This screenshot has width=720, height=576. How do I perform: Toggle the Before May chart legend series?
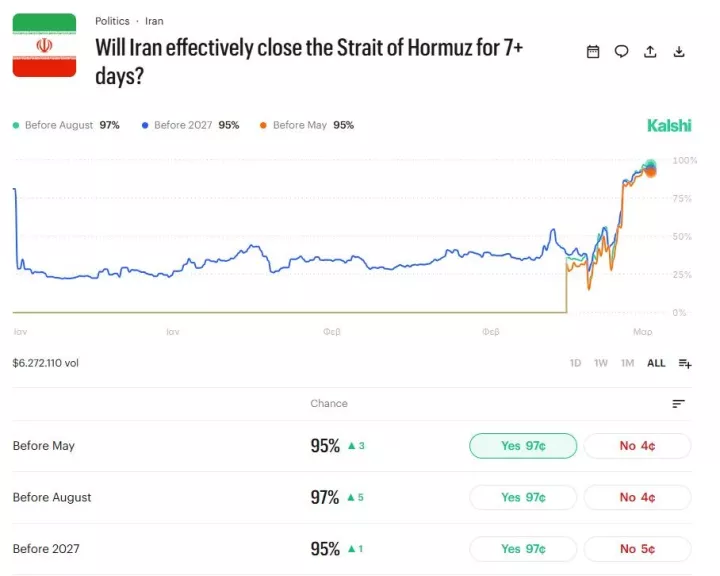tap(307, 125)
